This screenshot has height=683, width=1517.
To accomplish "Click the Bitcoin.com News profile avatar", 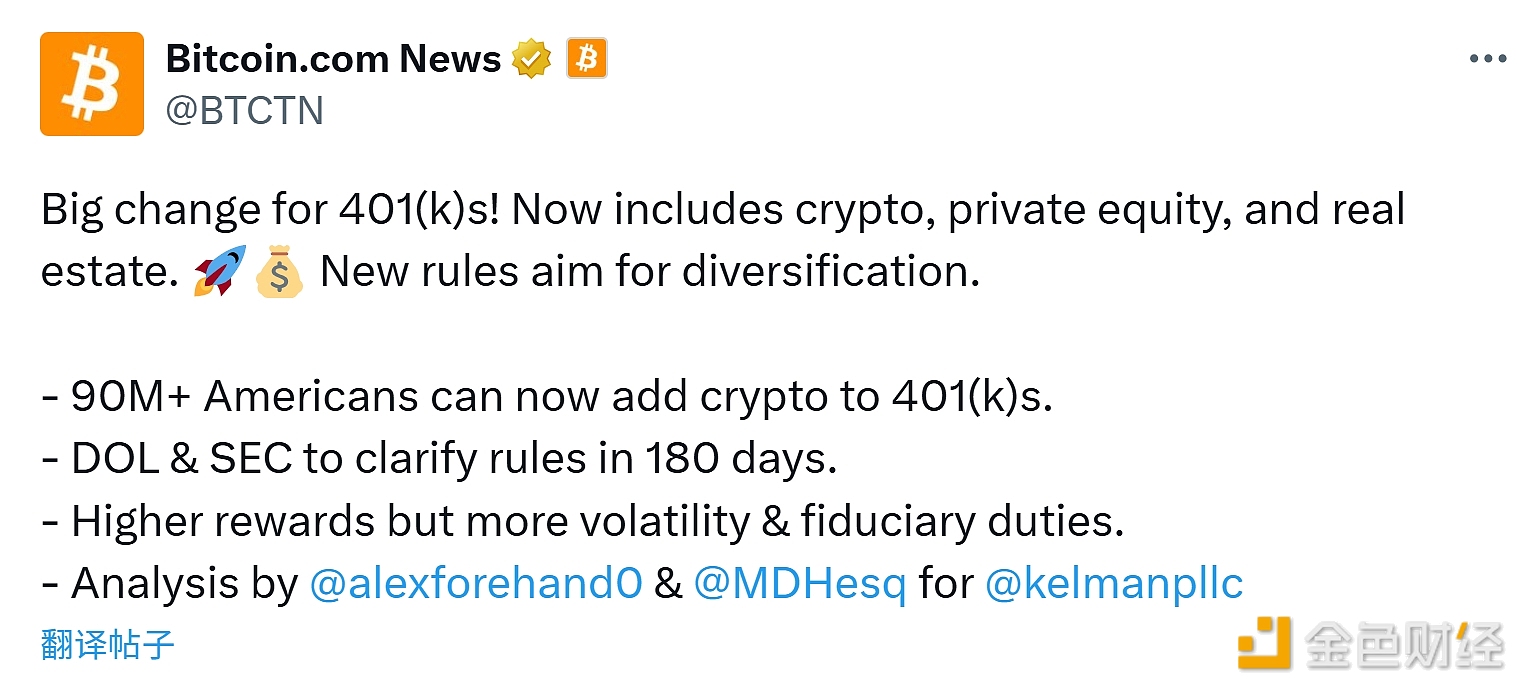I will [x=92, y=84].
